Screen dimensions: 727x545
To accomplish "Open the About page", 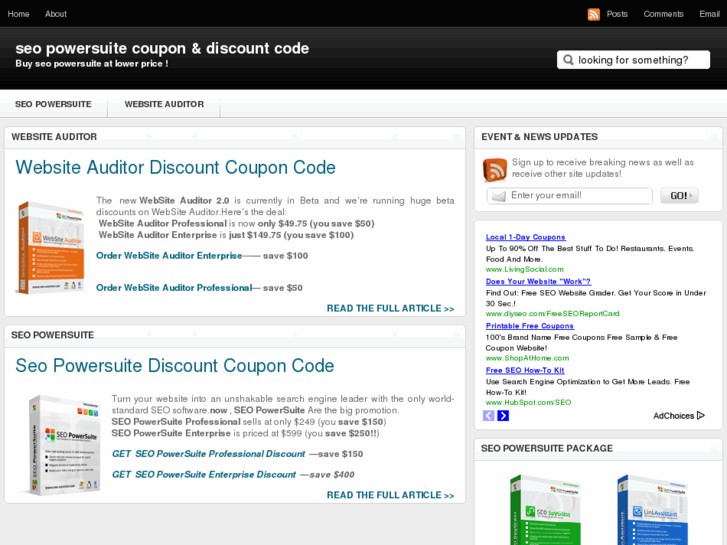I will point(56,14).
